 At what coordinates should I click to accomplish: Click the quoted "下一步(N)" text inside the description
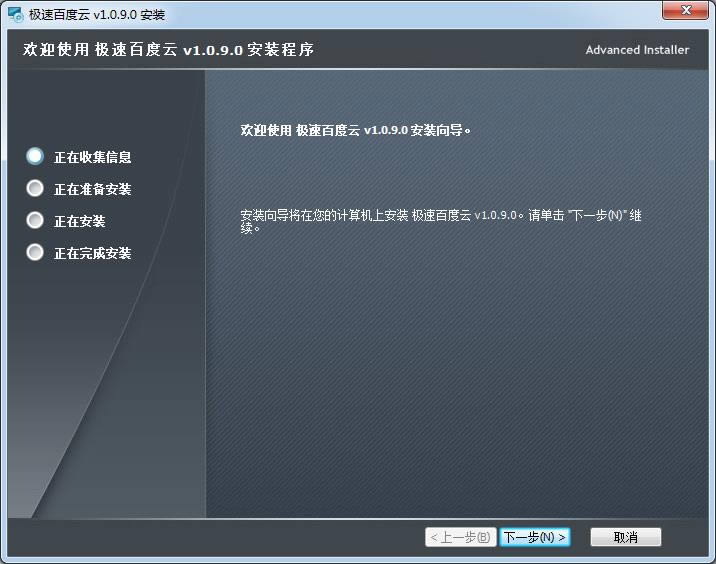point(597,215)
